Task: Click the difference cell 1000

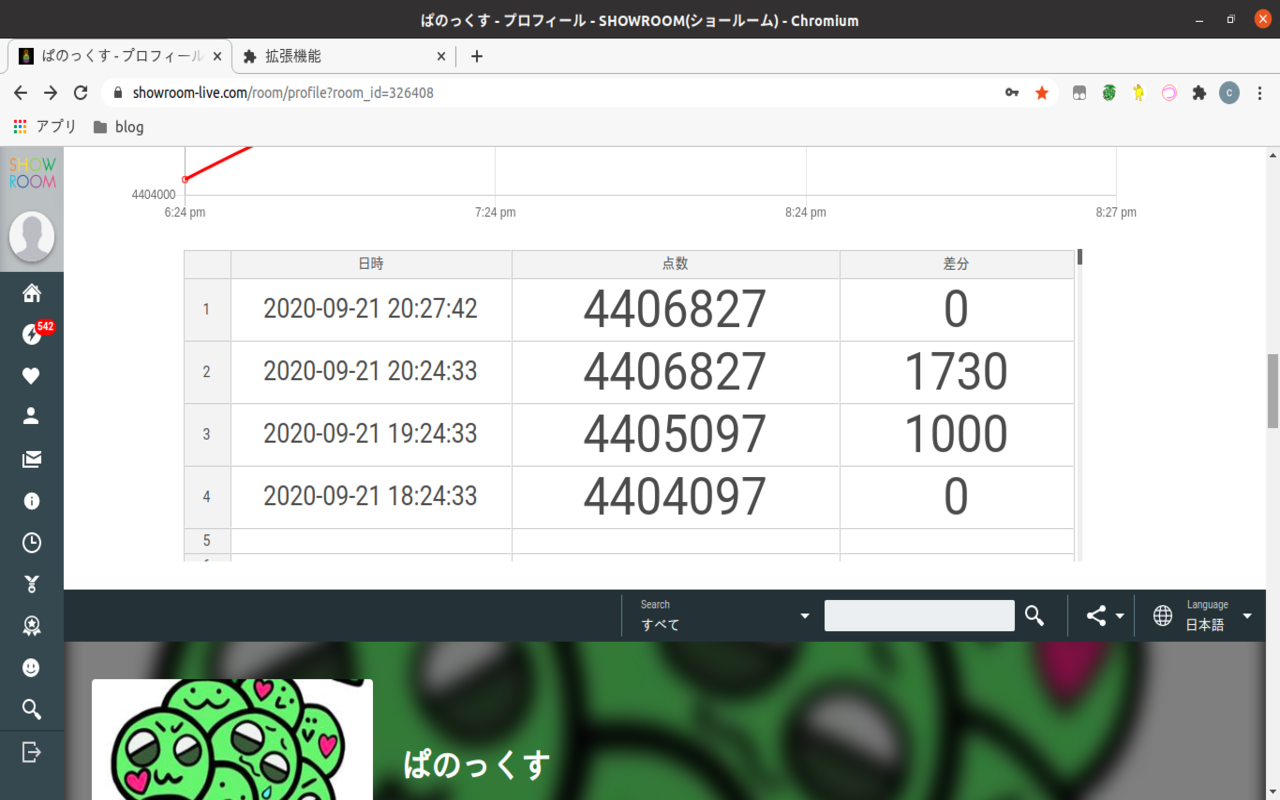Action: coord(957,434)
